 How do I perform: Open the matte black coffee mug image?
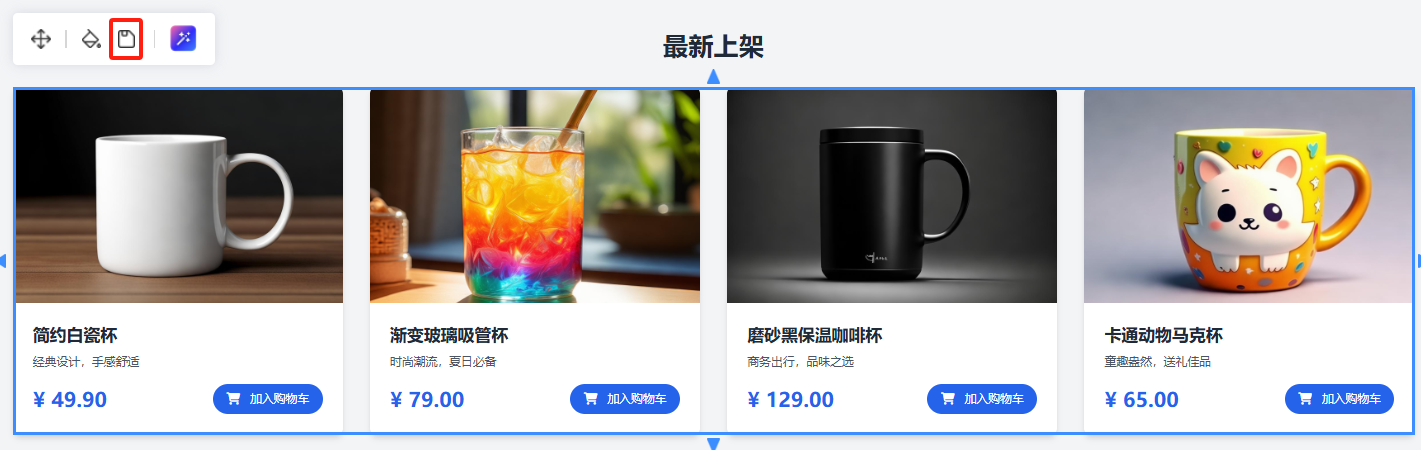point(892,196)
